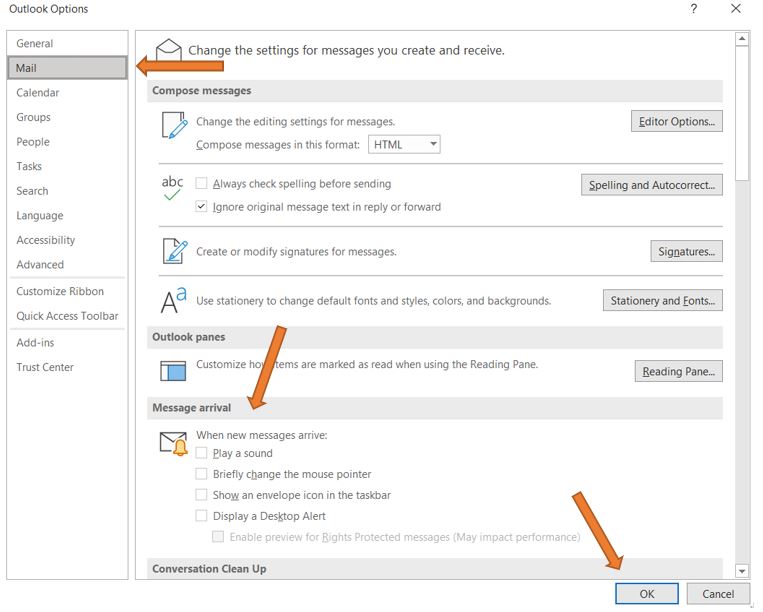This screenshot has width=763, height=612.
Task: Click "Compose messages in this format:" label
Action: pos(277,144)
